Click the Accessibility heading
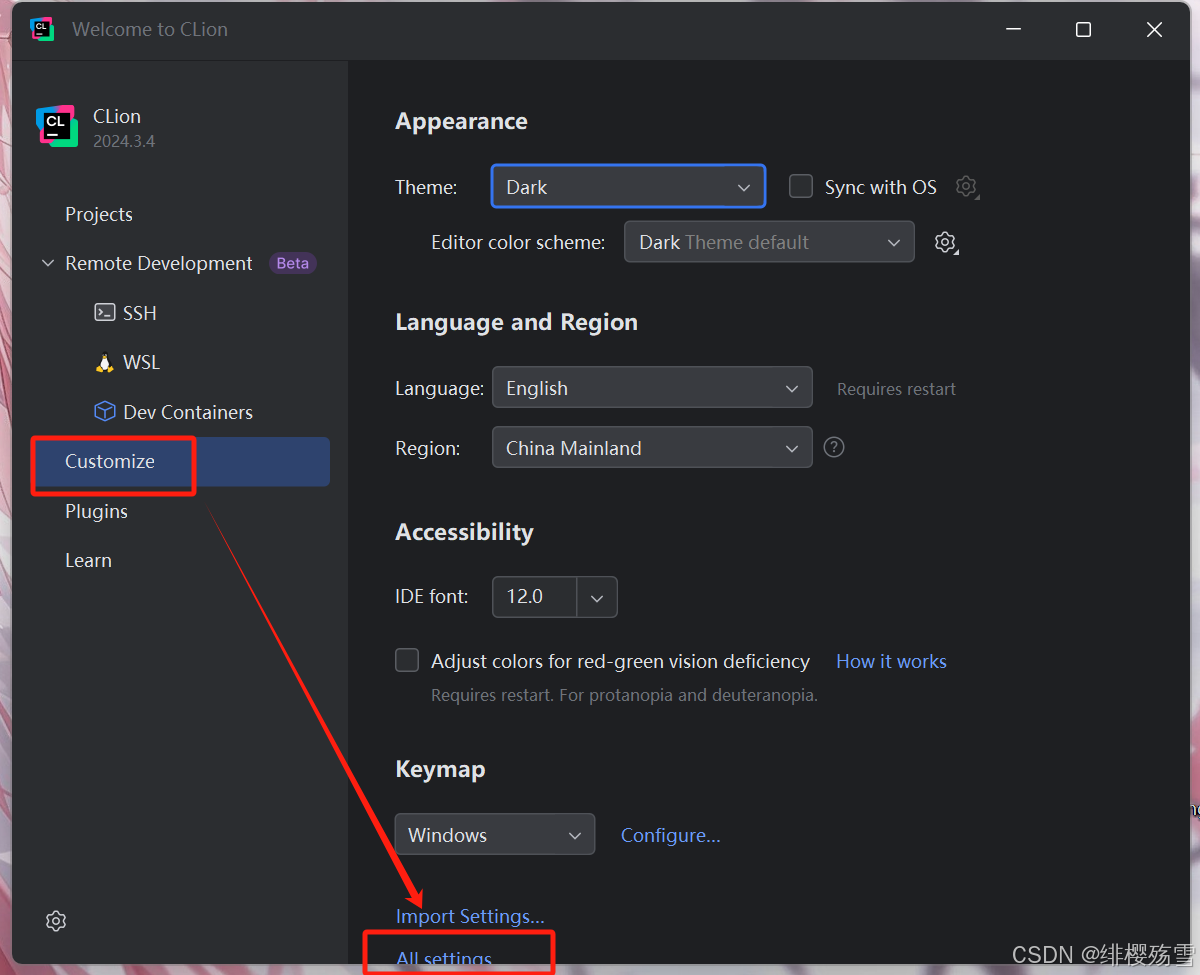This screenshot has width=1200, height=975. [x=464, y=532]
